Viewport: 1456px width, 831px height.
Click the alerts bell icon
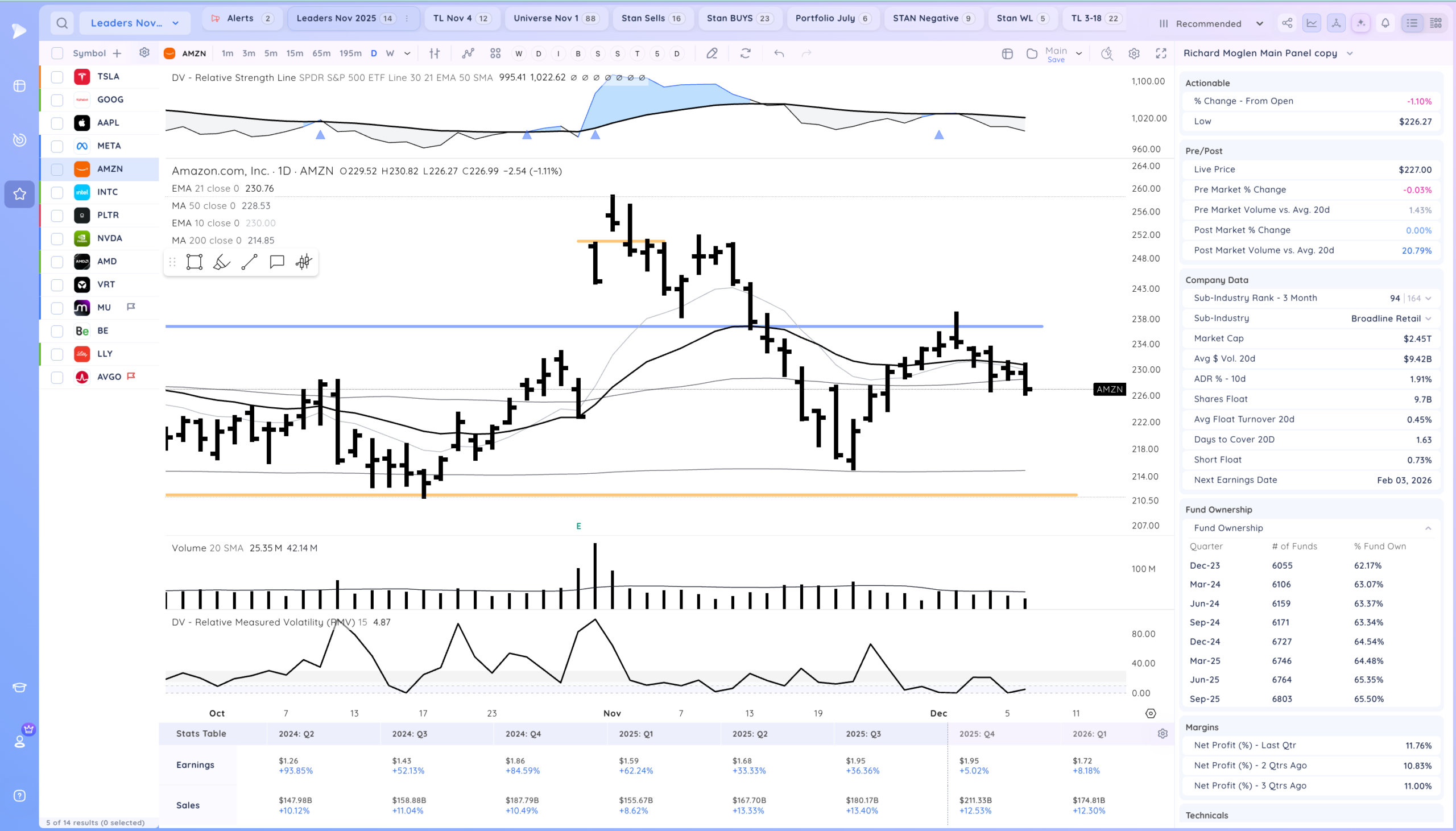point(1385,23)
